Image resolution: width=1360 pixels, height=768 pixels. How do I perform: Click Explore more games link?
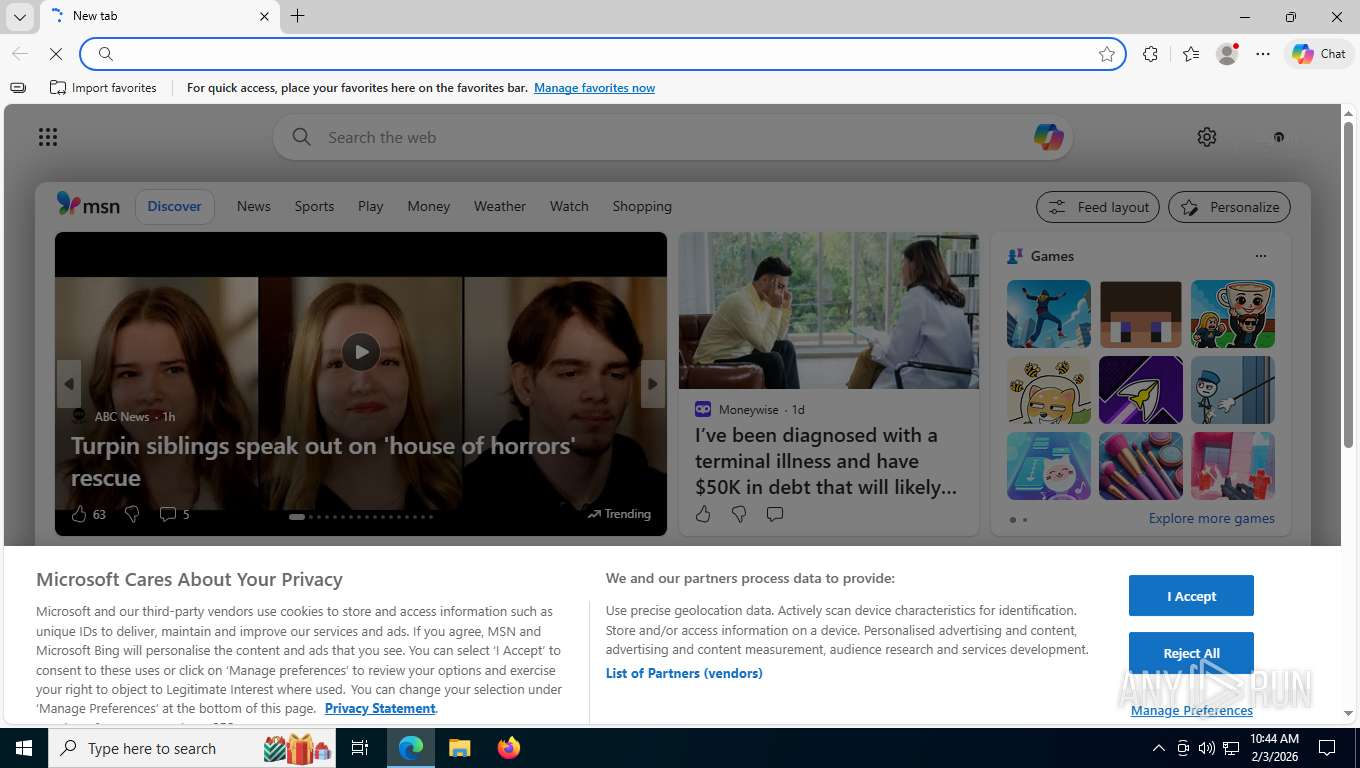tap(1211, 518)
